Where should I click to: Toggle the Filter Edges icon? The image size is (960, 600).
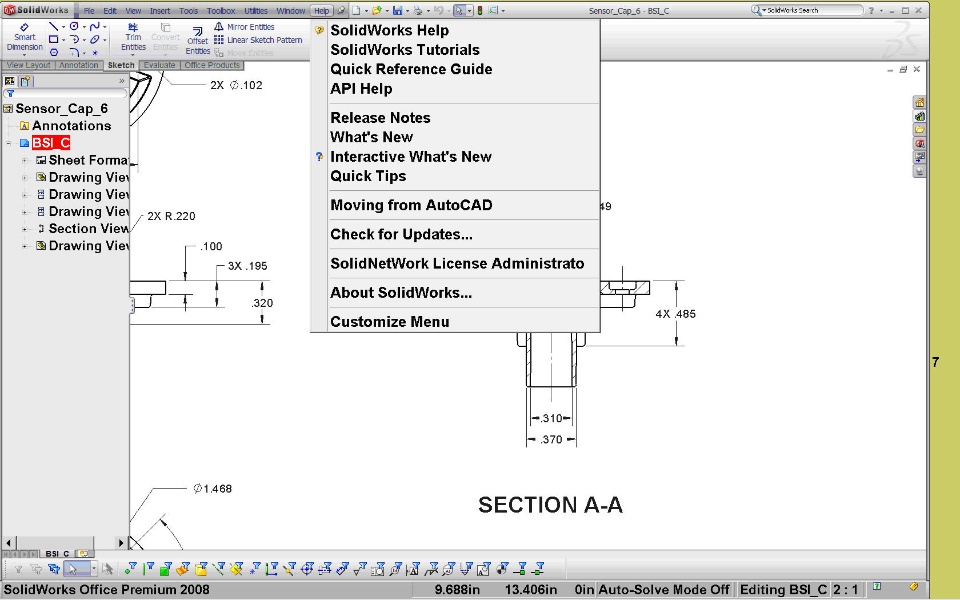(x=148, y=569)
